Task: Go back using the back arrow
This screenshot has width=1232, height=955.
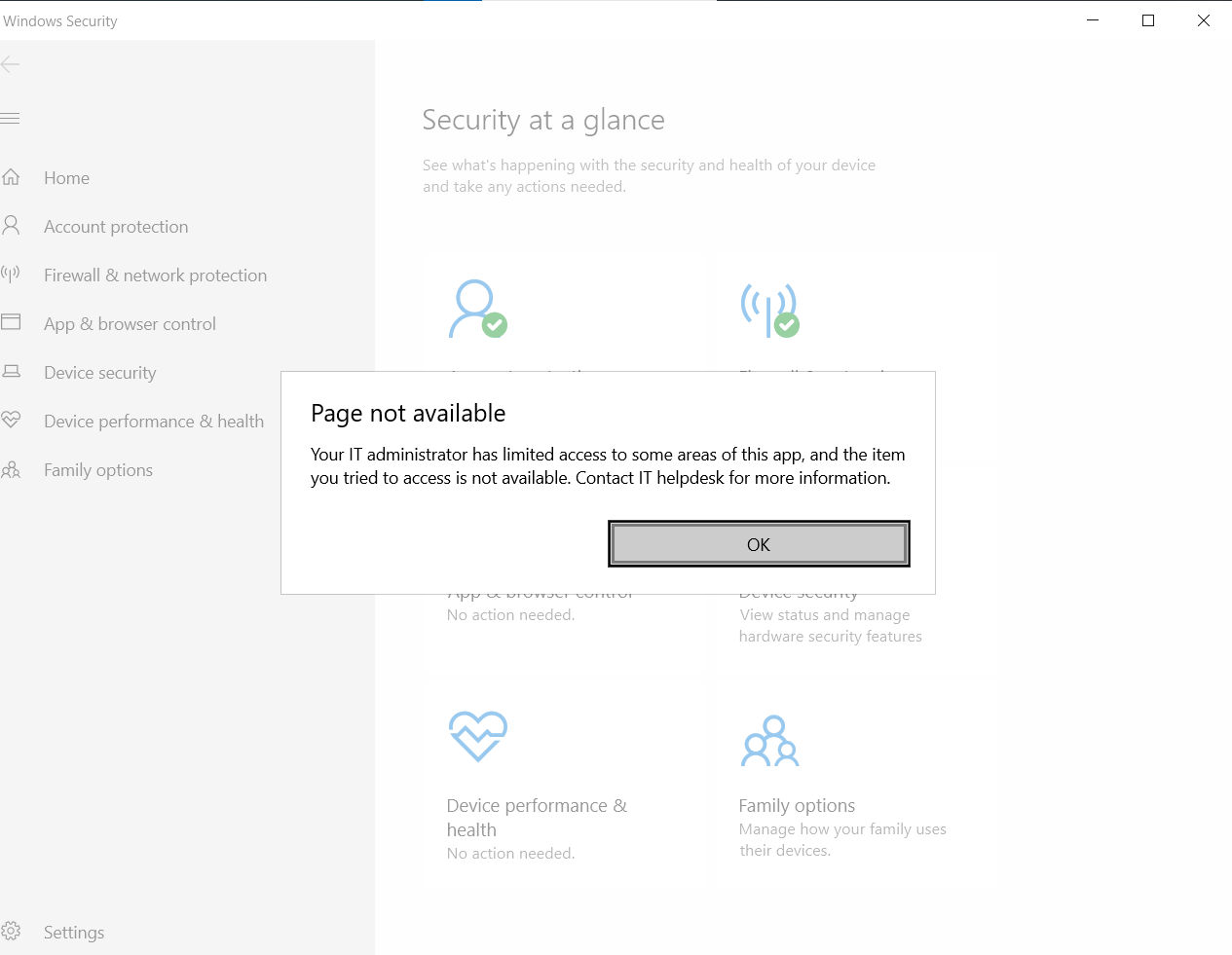Action: pos(11,64)
